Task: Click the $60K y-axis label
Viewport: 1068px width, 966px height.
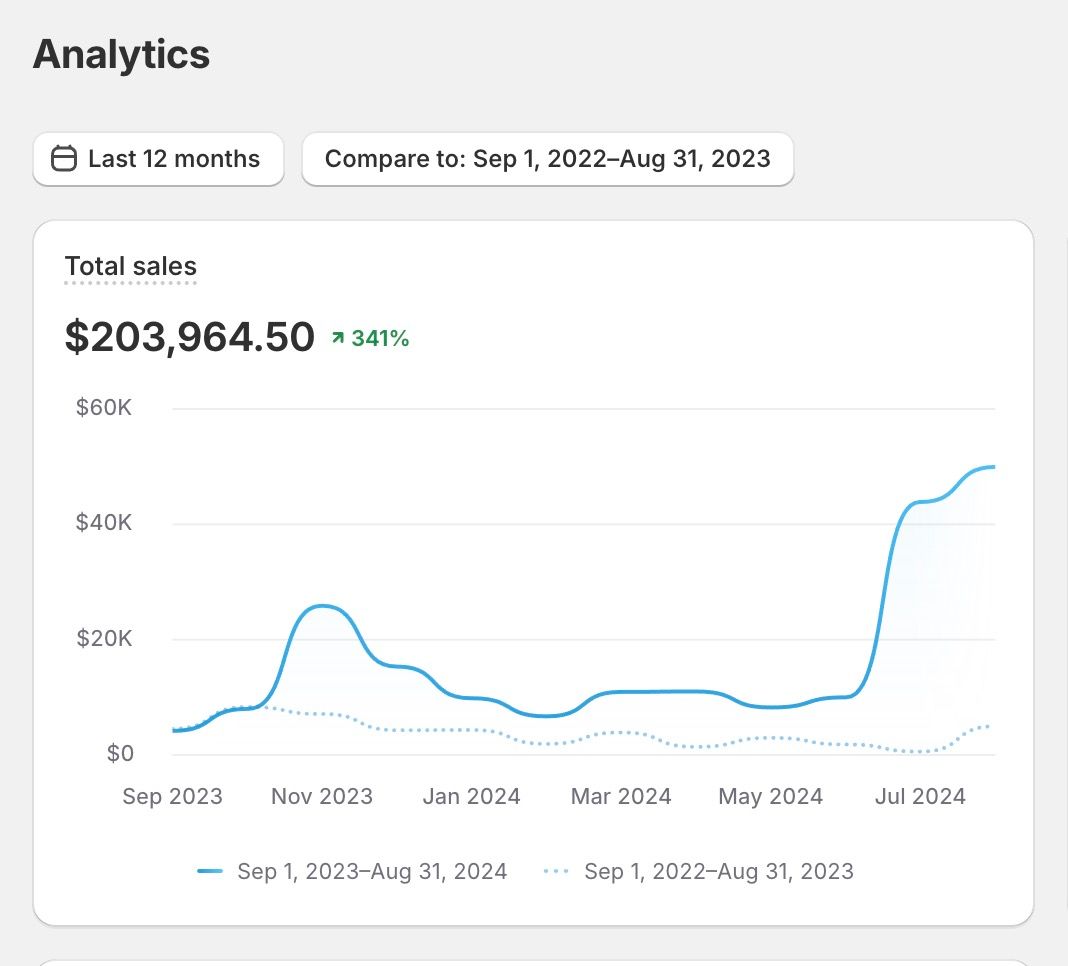Action: click(x=104, y=408)
